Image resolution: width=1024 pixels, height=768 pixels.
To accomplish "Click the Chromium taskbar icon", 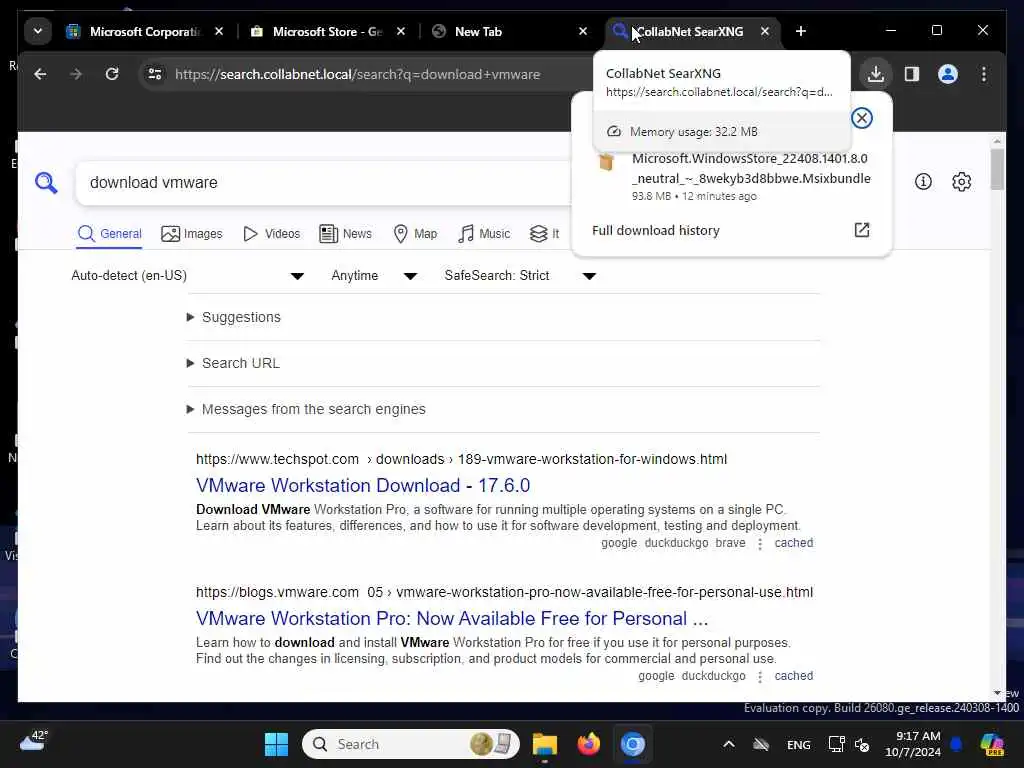I will [x=633, y=744].
